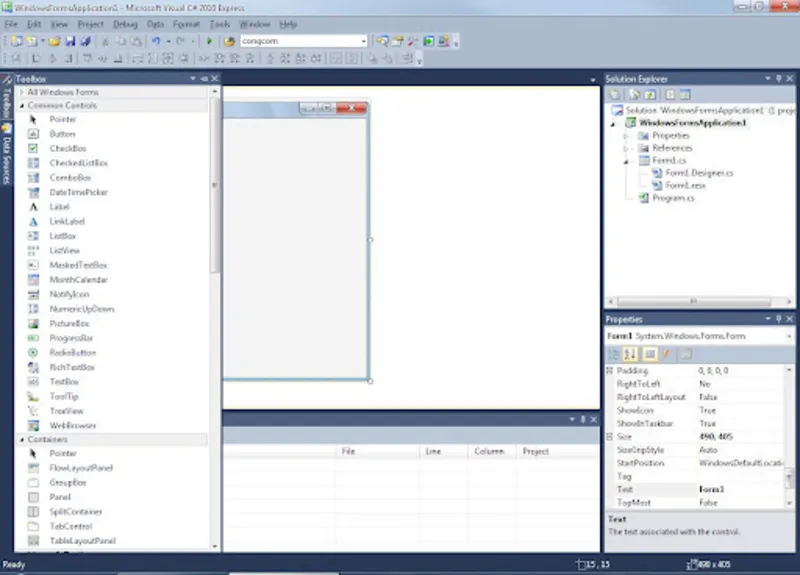This screenshot has height=575, width=800.
Task: Sort the error list by Line column
Action: pyautogui.click(x=443, y=452)
